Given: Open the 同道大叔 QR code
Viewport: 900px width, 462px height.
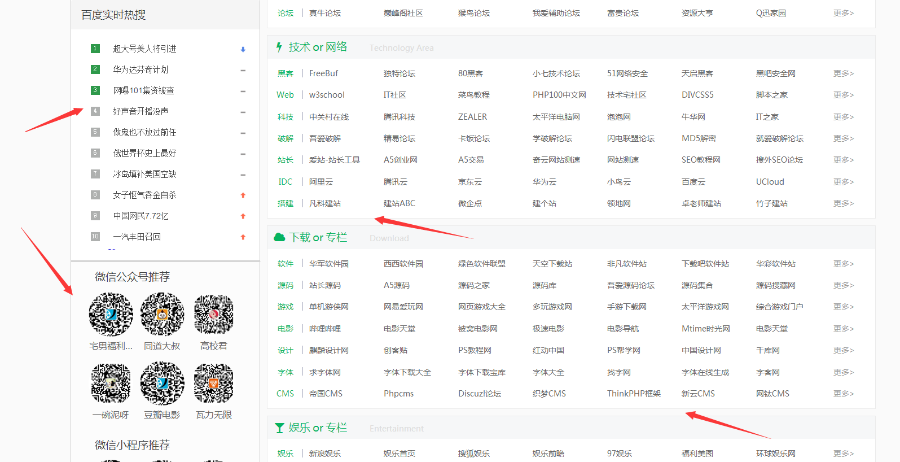Looking at the screenshot, I should coord(162,314).
